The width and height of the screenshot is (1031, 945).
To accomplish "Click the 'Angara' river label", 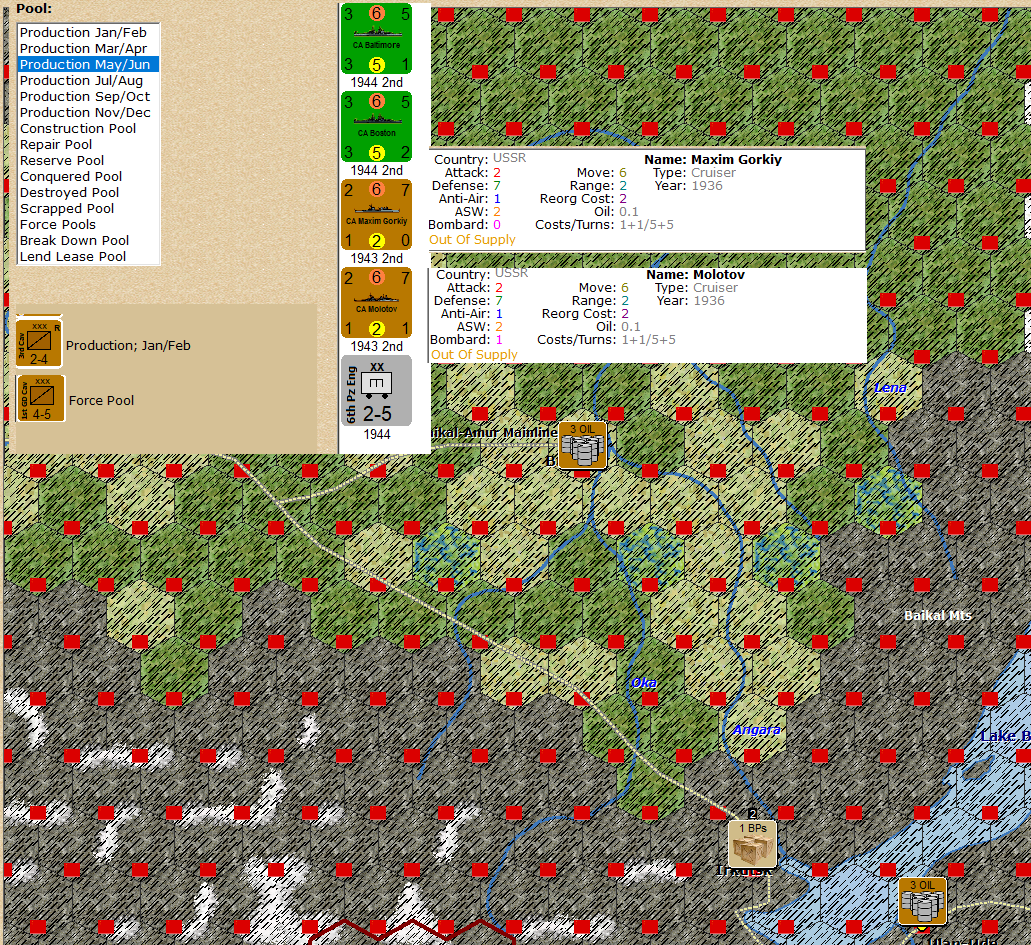I will 757,729.
